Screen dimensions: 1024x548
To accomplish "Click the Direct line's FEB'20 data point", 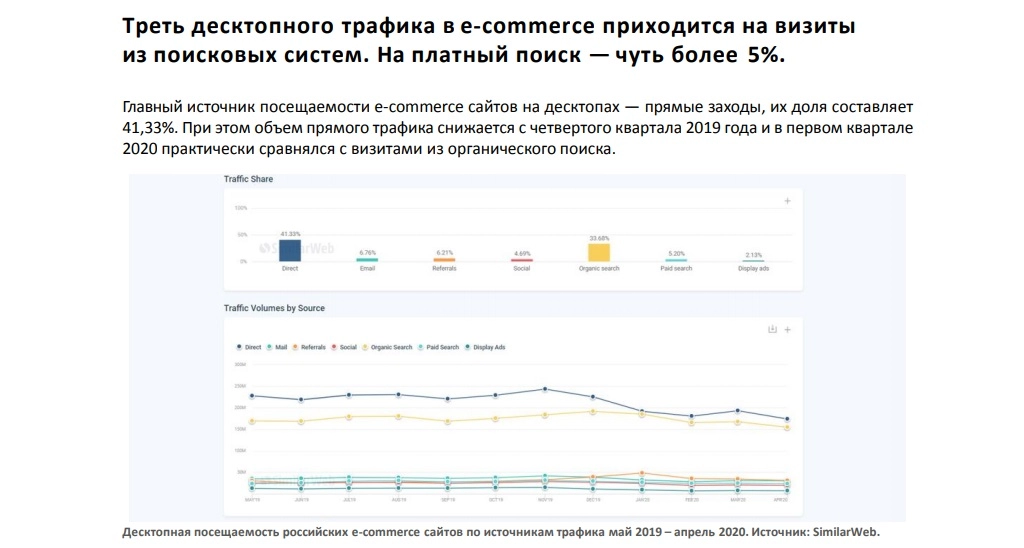I will pyautogui.click(x=692, y=416).
